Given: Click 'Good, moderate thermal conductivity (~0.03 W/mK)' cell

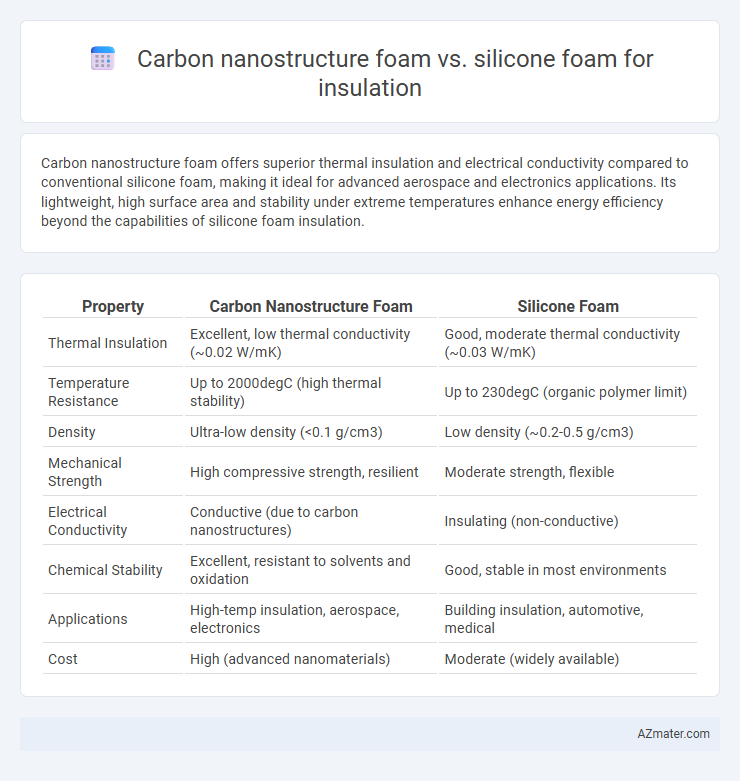Looking at the screenshot, I should click(568, 343).
